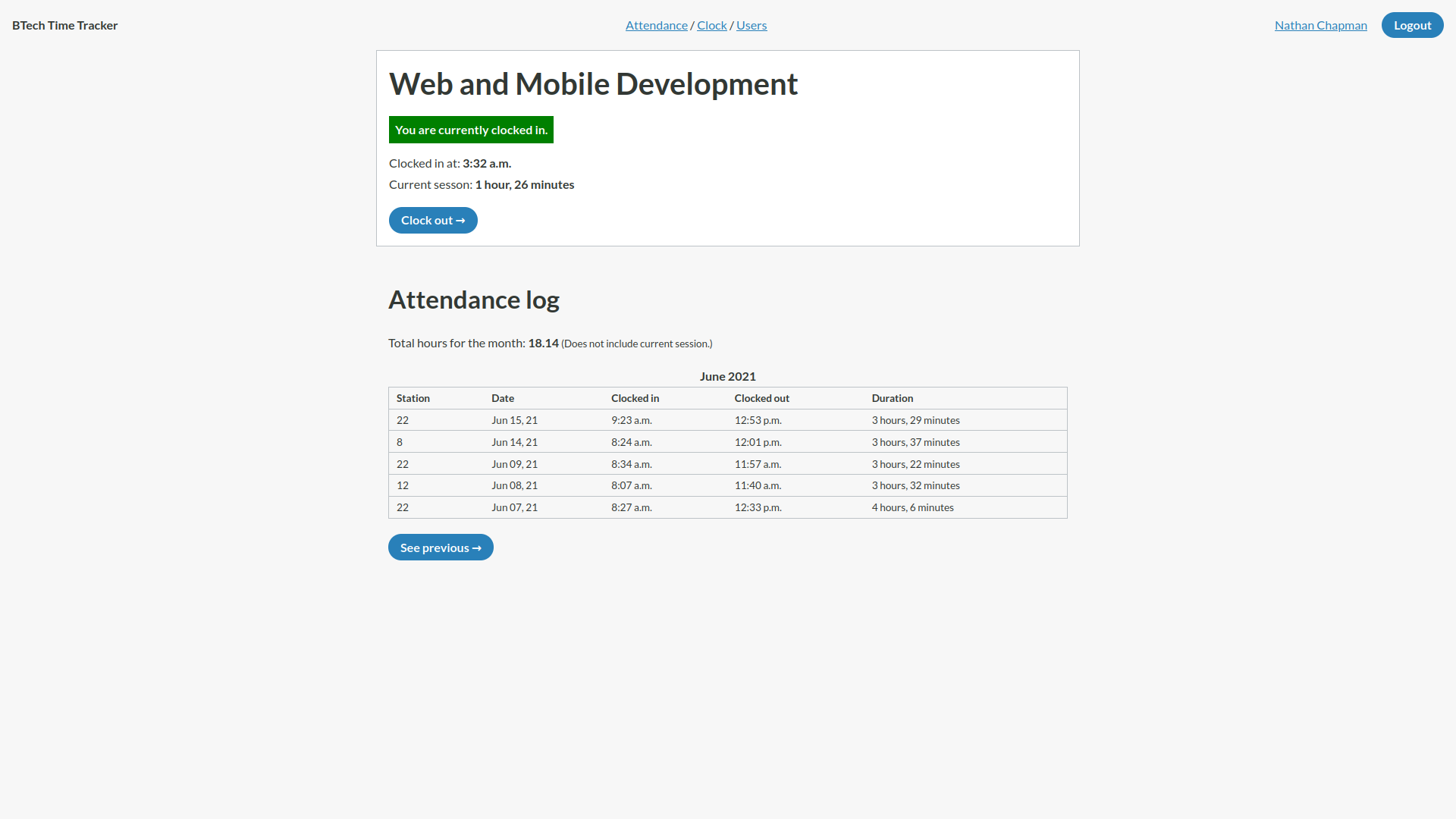Open Nathan Chapman profile link
Image resolution: width=1456 pixels, height=819 pixels.
coord(1320,25)
